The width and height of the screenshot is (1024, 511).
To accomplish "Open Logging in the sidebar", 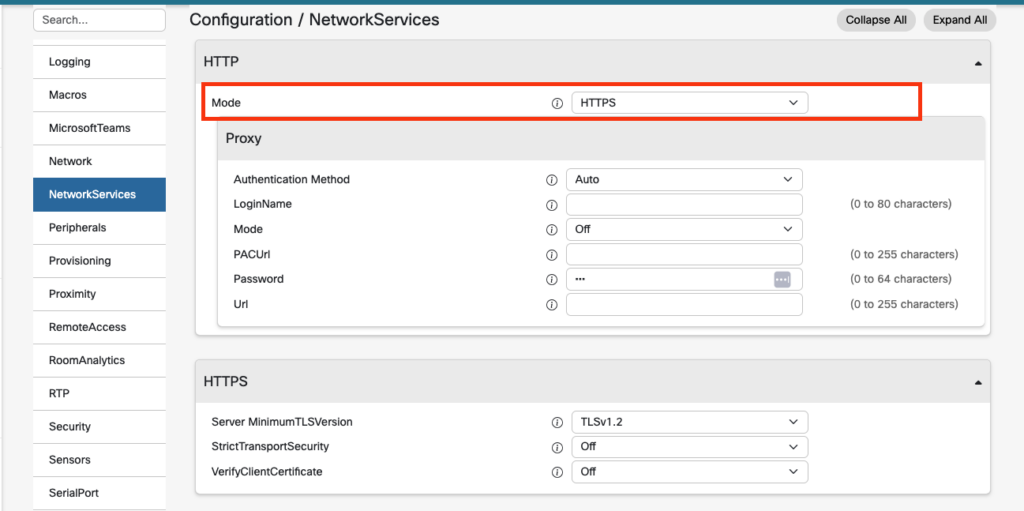I will click(x=99, y=62).
